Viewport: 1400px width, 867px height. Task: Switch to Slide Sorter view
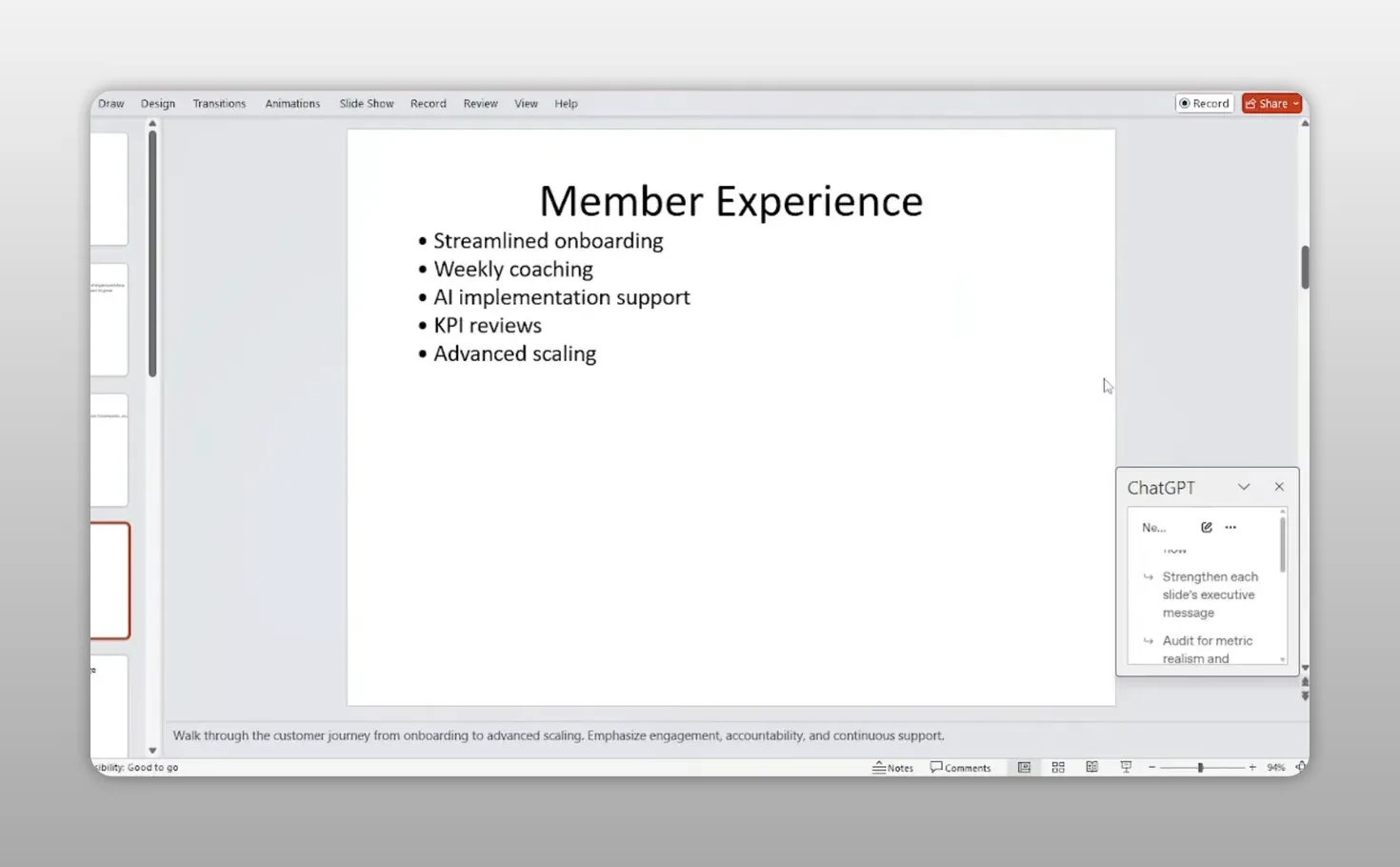(1058, 767)
